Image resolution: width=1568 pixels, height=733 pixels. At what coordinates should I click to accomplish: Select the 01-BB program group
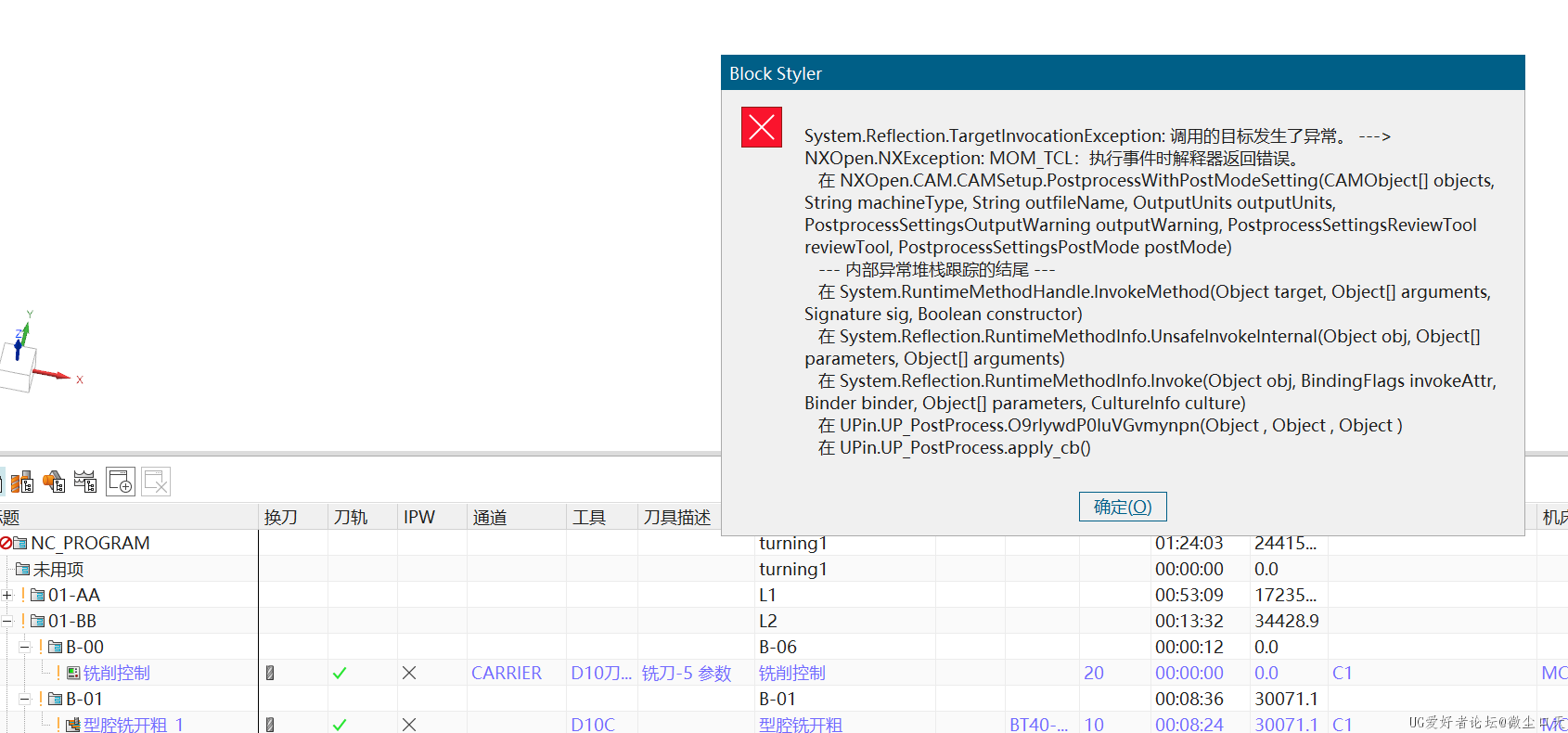pos(72,621)
